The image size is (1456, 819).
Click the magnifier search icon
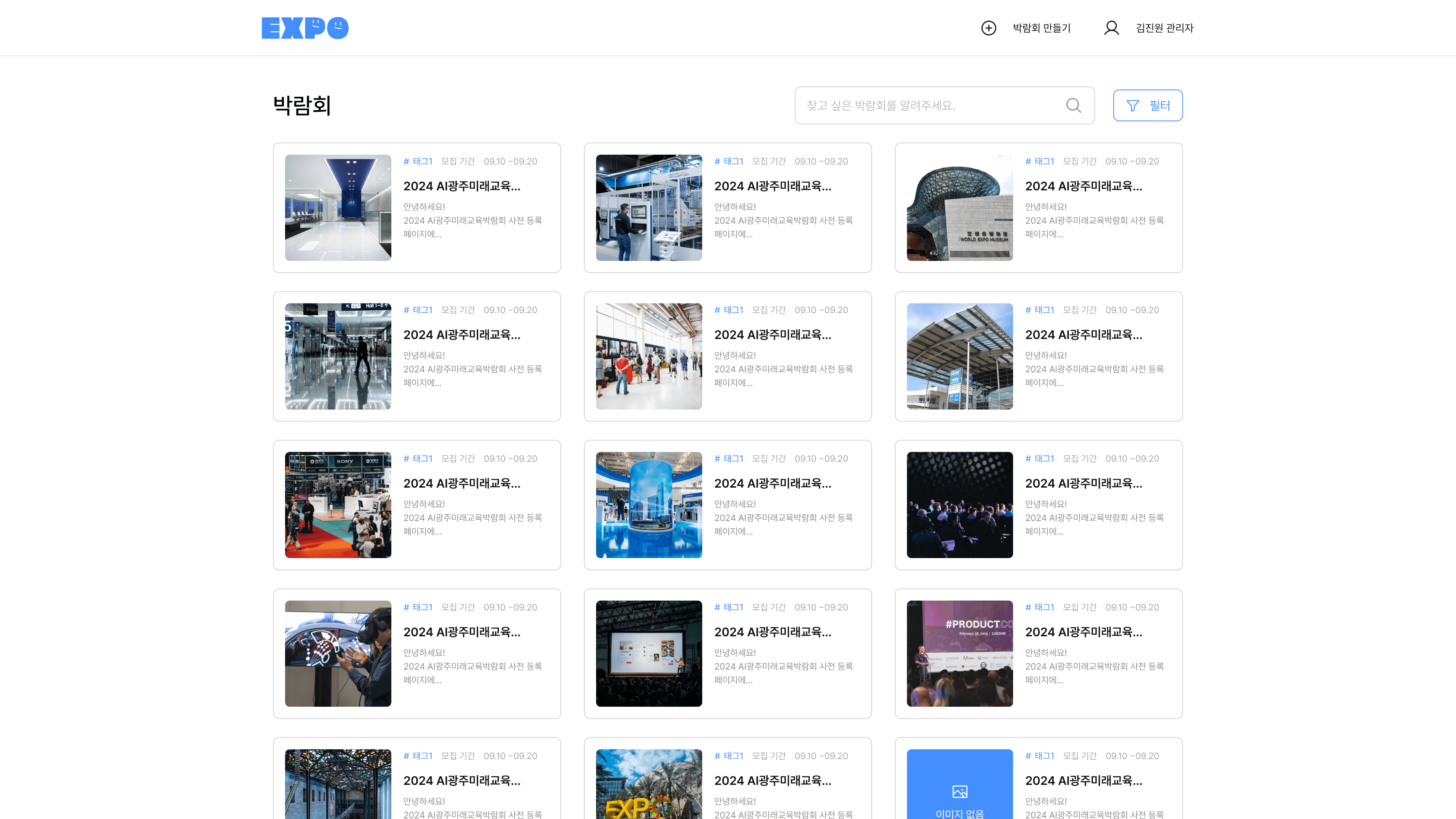point(1074,105)
